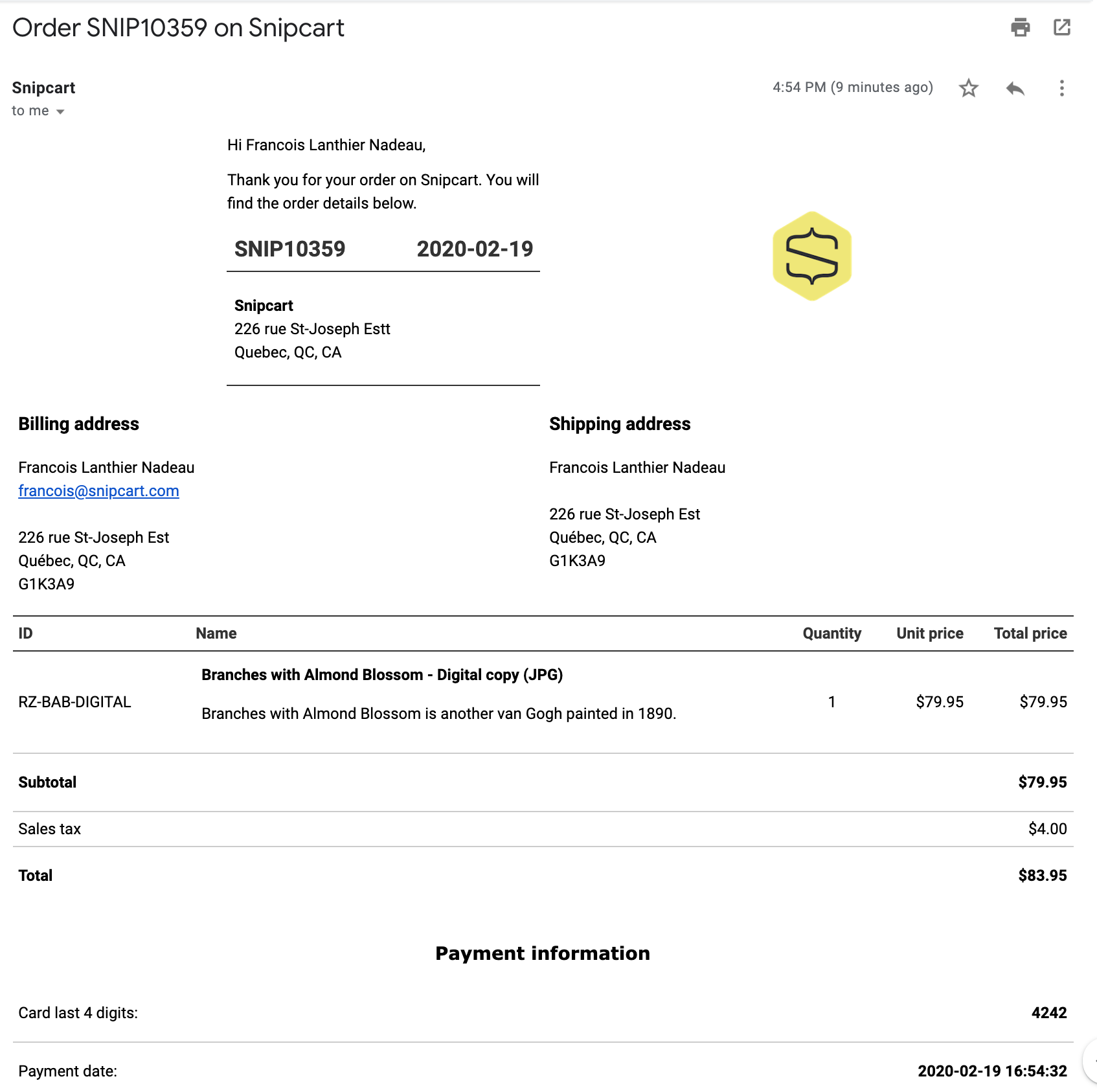Click the Subtotal amount $79.95
Screen dimensions: 1097x1092
[x=1042, y=782]
